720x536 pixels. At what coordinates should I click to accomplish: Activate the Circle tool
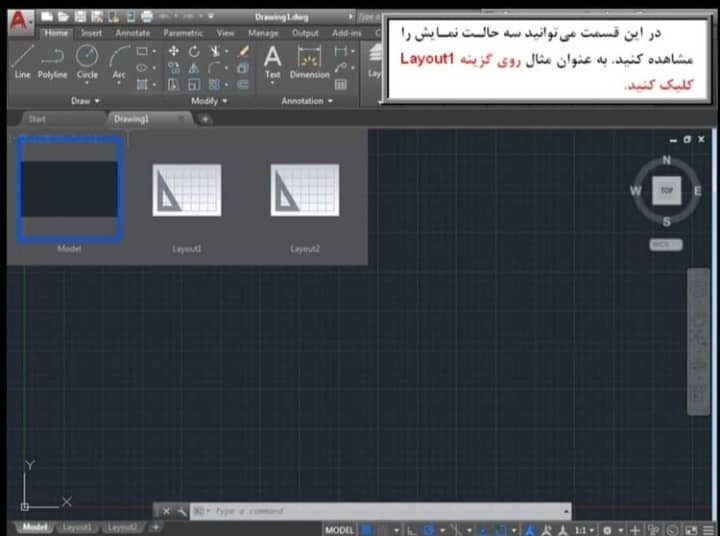[87, 61]
